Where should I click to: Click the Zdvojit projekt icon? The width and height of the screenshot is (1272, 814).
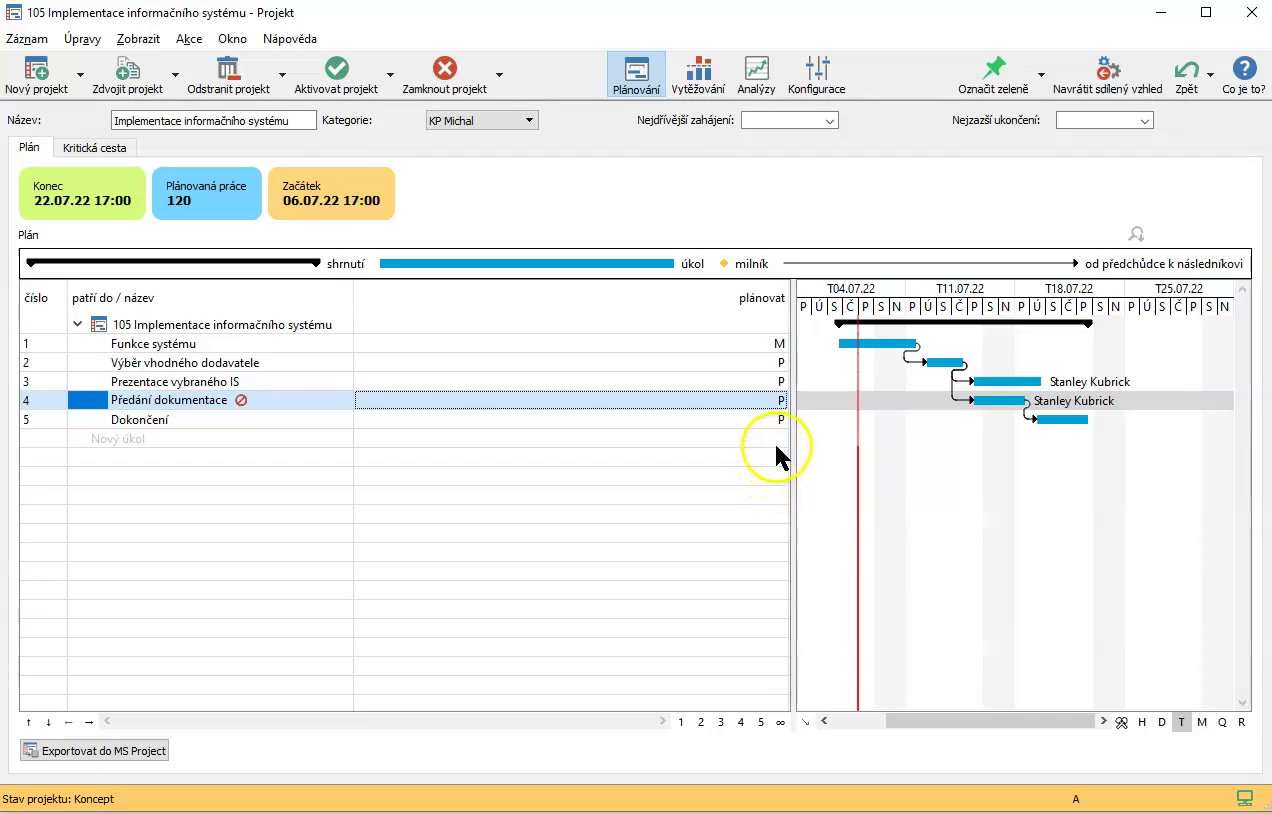(x=127, y=69)
